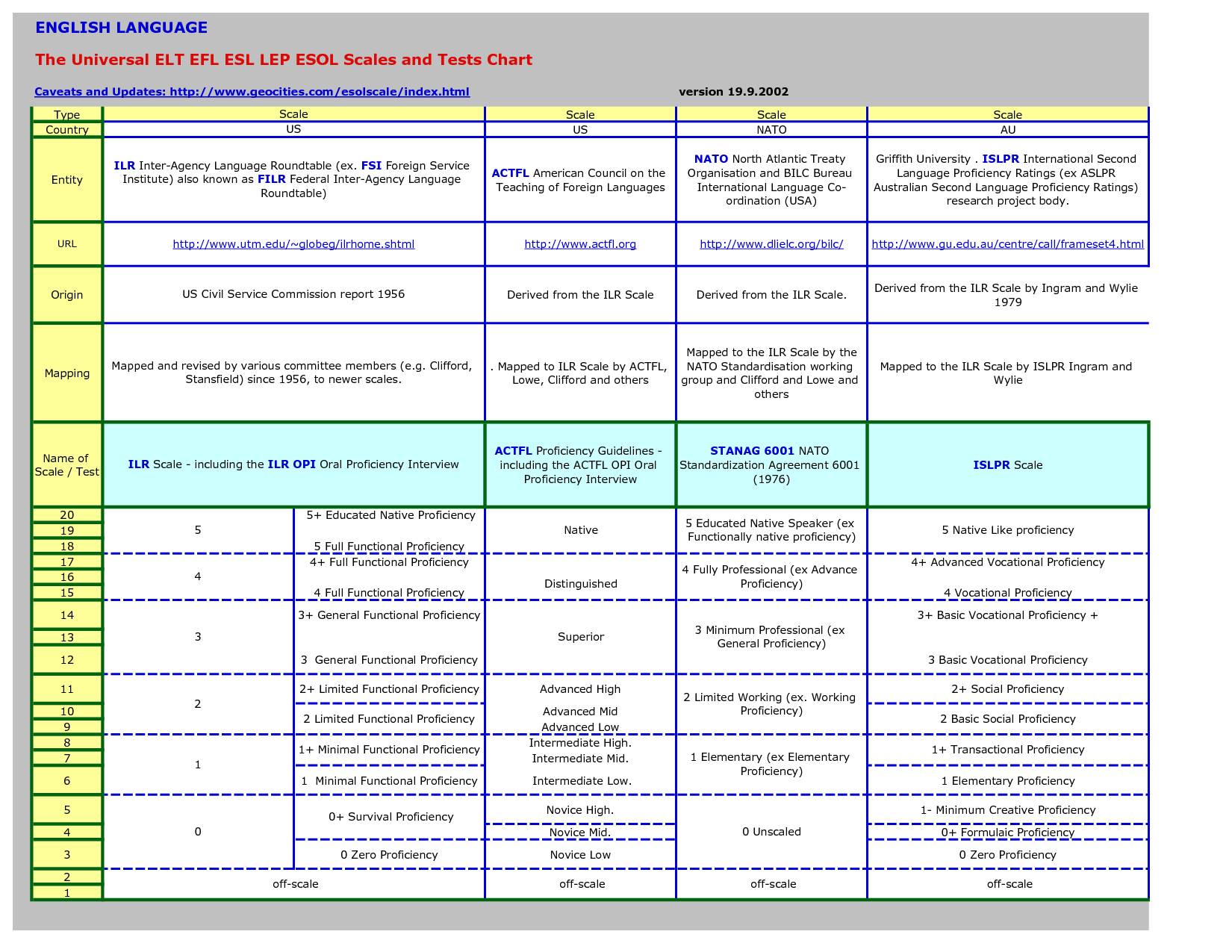1232x952 pixels.
Task: Click the 'Advanced High' cell
Action: [x=580, y=689]
